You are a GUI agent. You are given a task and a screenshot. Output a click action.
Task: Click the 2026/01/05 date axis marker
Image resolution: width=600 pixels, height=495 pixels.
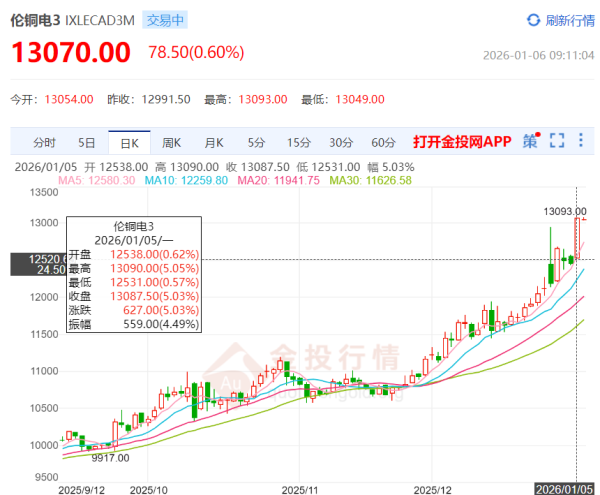pyautogui.click(x=564, y=489)
